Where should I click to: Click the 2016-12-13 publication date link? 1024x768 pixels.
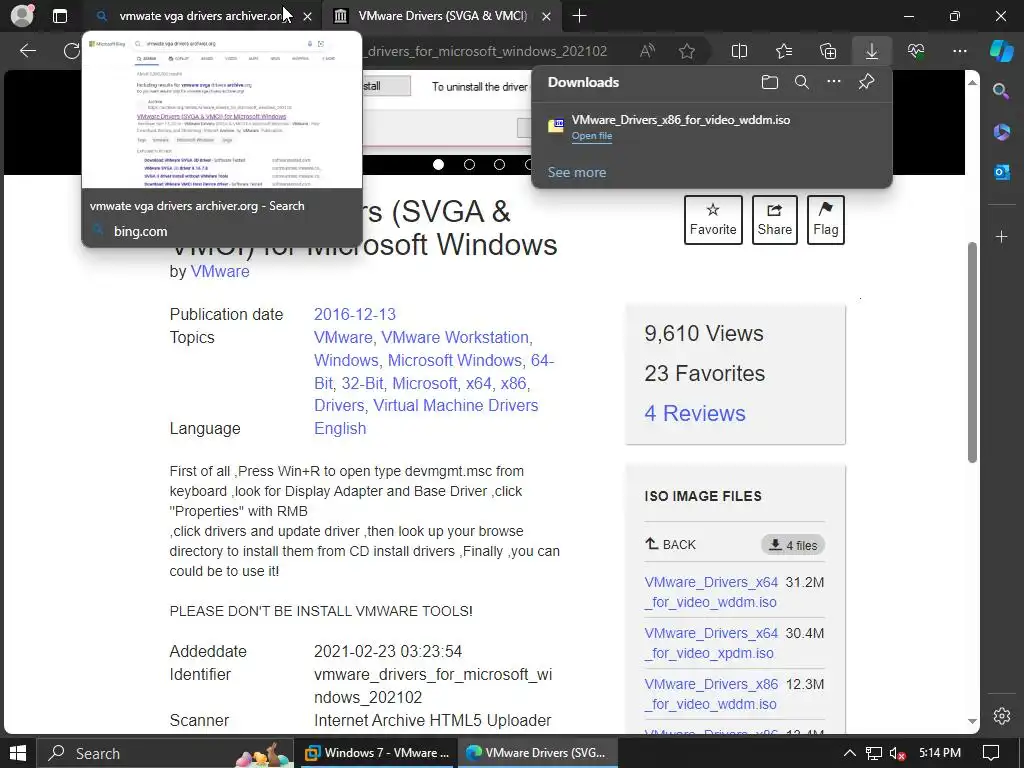pyautogui.click(x=355, y=315)
